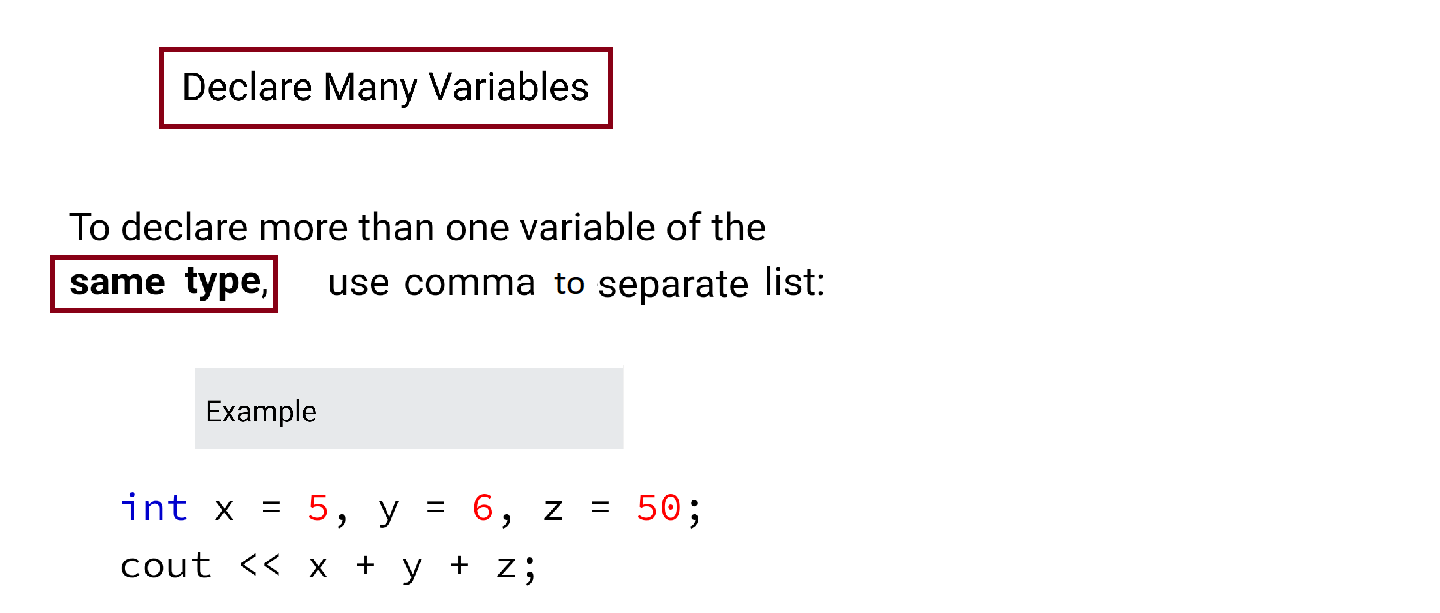Viewport: 1440px width, 613px height.
Task: Click the "Example" label in gray box
Action: click(261, 412)
